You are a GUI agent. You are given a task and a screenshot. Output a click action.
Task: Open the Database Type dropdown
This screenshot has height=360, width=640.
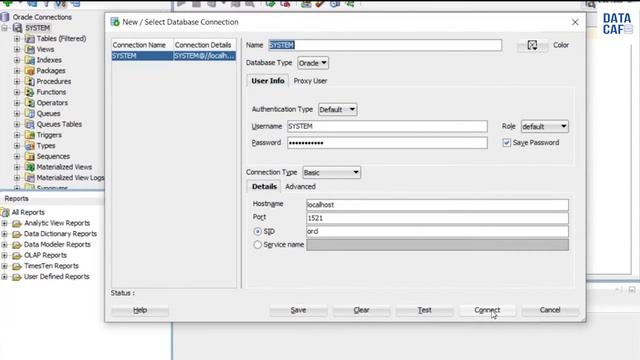click(x=313, y=63)
